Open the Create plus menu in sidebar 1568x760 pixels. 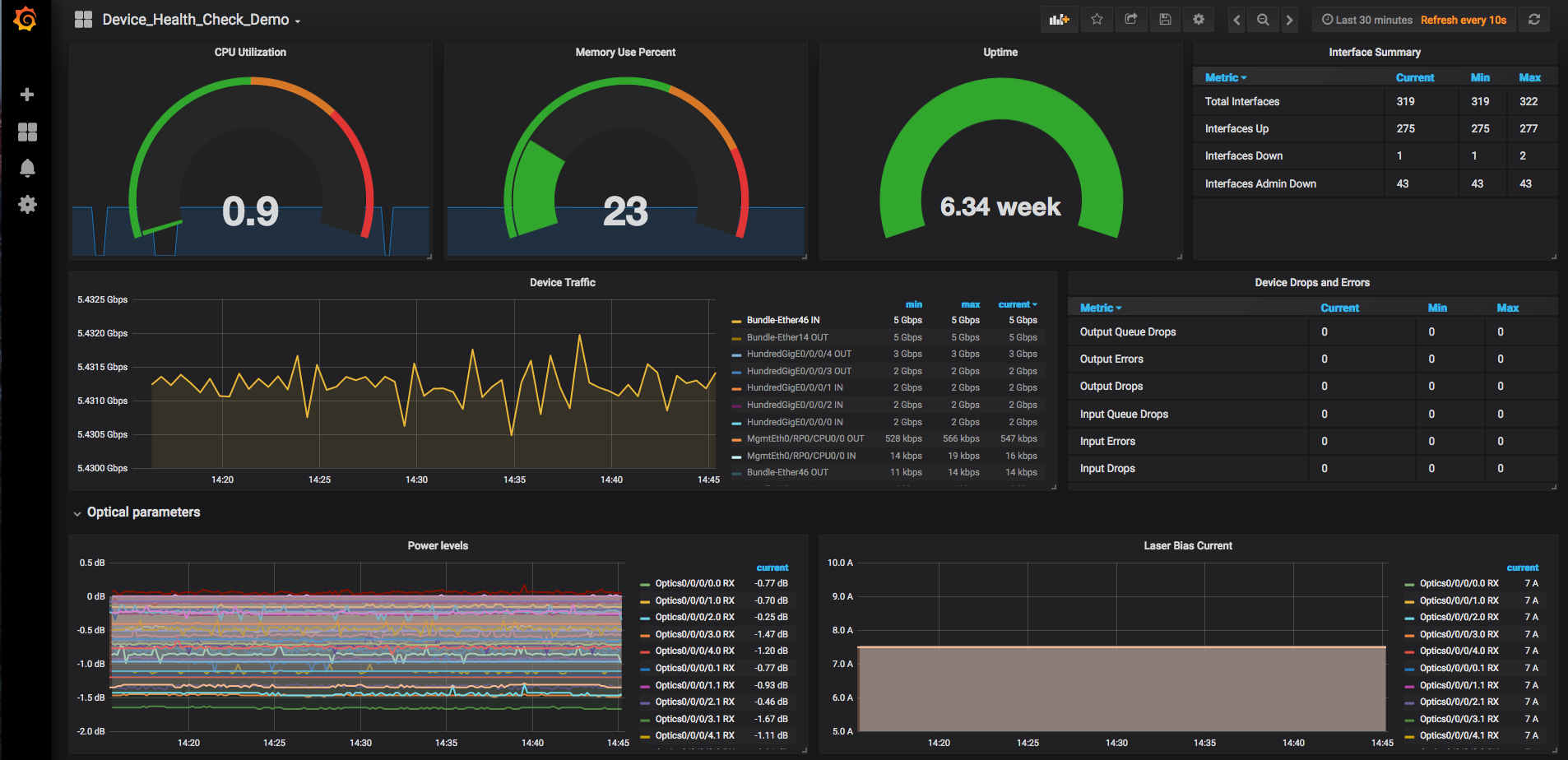point(27,95)
